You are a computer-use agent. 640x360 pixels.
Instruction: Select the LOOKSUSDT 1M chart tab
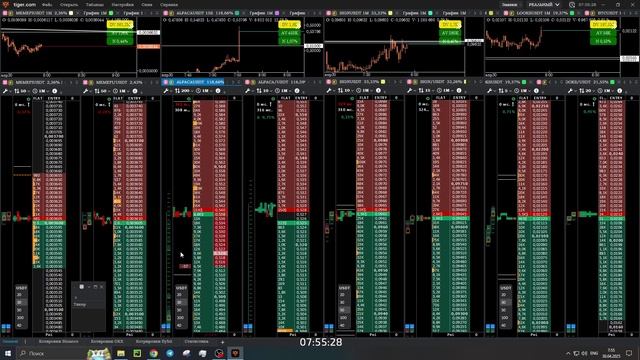540,13
